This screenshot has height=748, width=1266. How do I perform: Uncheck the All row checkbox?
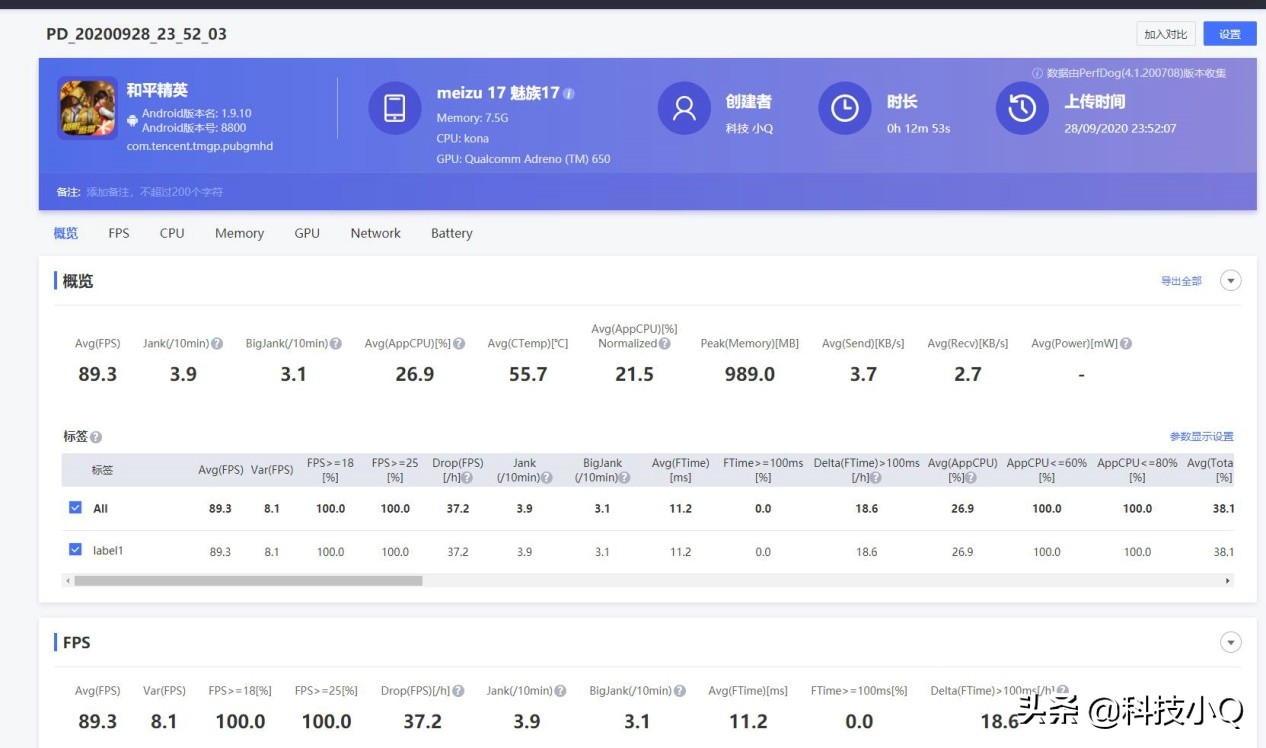[x=75, y=507]
